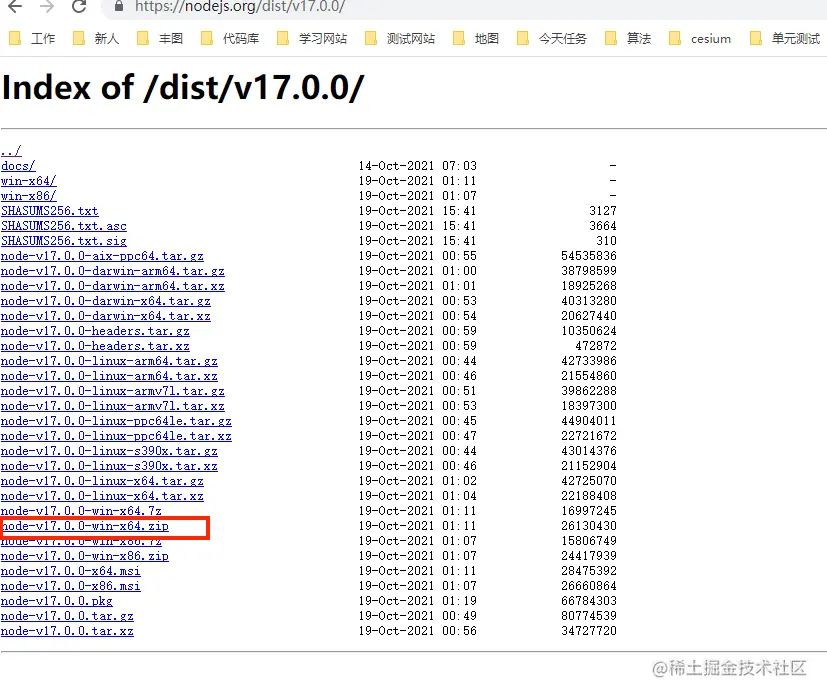Screen dimensions: 827x698
Task: Open the cesium bookmark folder
Action: click(x=700, y=39)
